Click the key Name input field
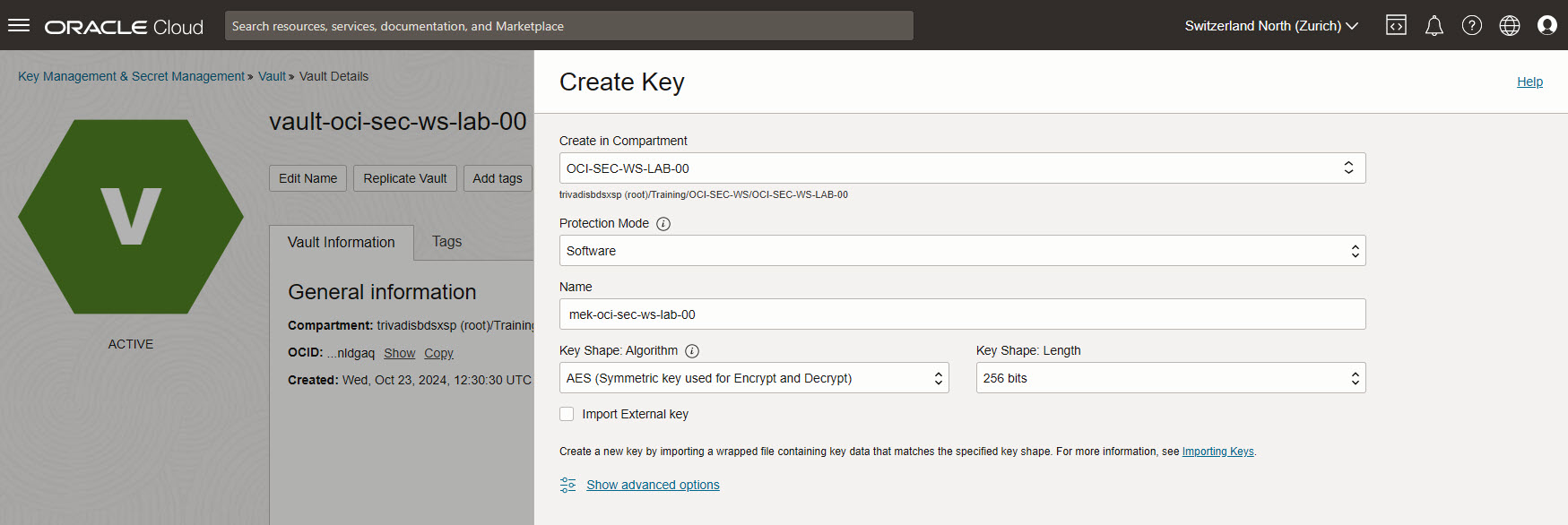Screen dimensions: 1568x525 [x=963, y=314]
